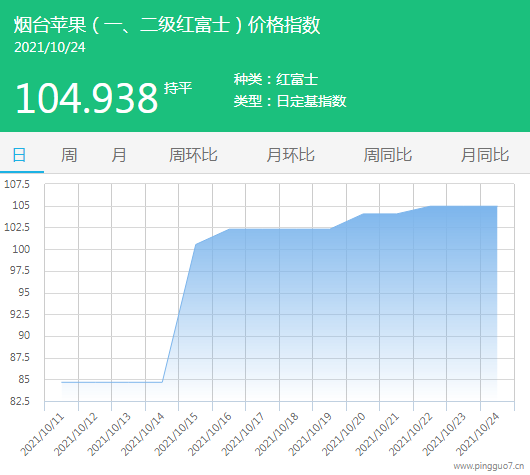Image resolution: width=530 pixels, height=475 pixels.
Task: Click the 2021/10/11 x-axis label
Action: 42,434
